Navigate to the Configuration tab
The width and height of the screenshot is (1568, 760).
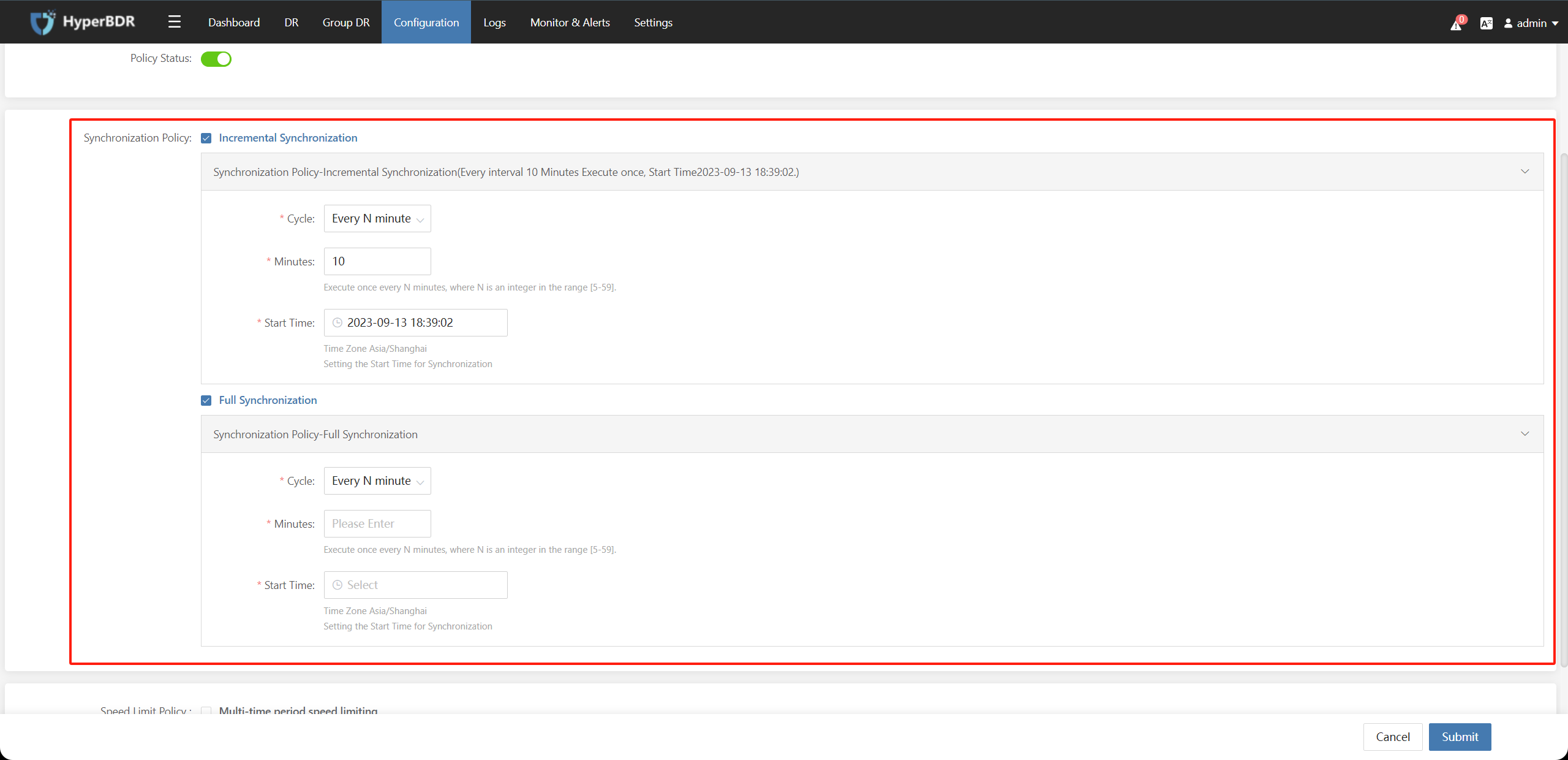(x=424, y=22)
